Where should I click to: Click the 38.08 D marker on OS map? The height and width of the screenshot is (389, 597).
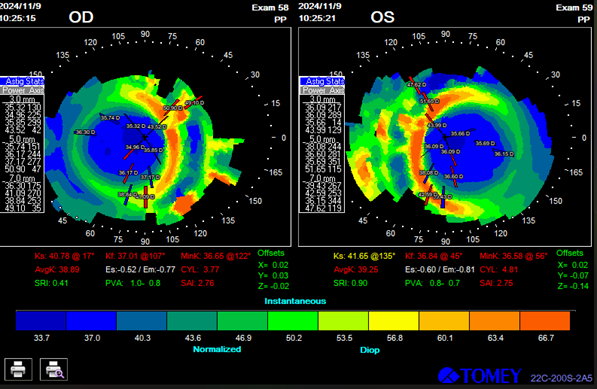[x=429, y=173]
